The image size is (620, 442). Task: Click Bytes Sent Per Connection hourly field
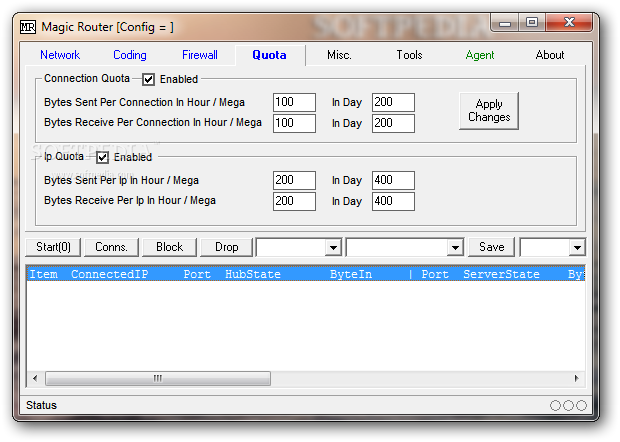[x=294, y=102]
